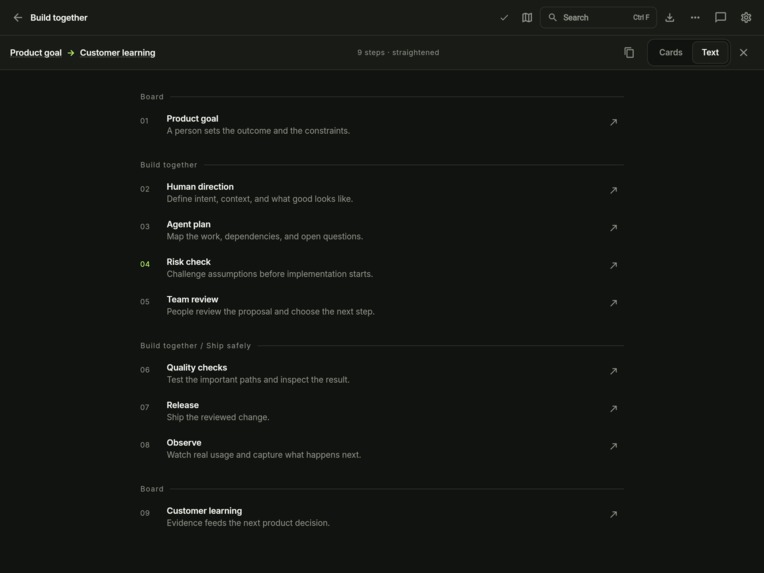Screen dimensions: 764x573
Task: Select the Customer learning step title in list
Action: [x=204, y=511]
